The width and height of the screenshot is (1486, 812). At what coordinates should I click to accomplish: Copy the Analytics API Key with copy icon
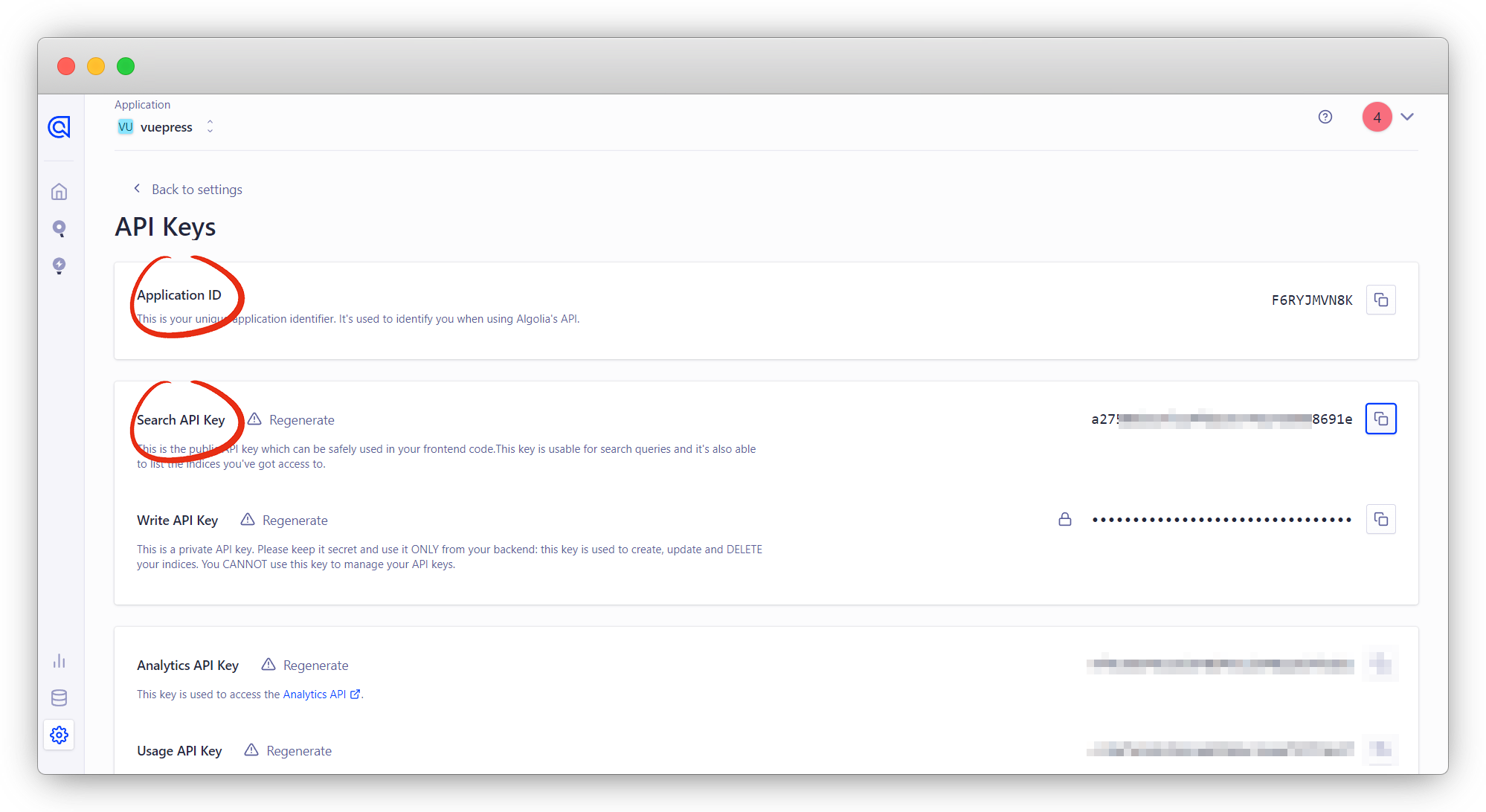click(1380, 664)
